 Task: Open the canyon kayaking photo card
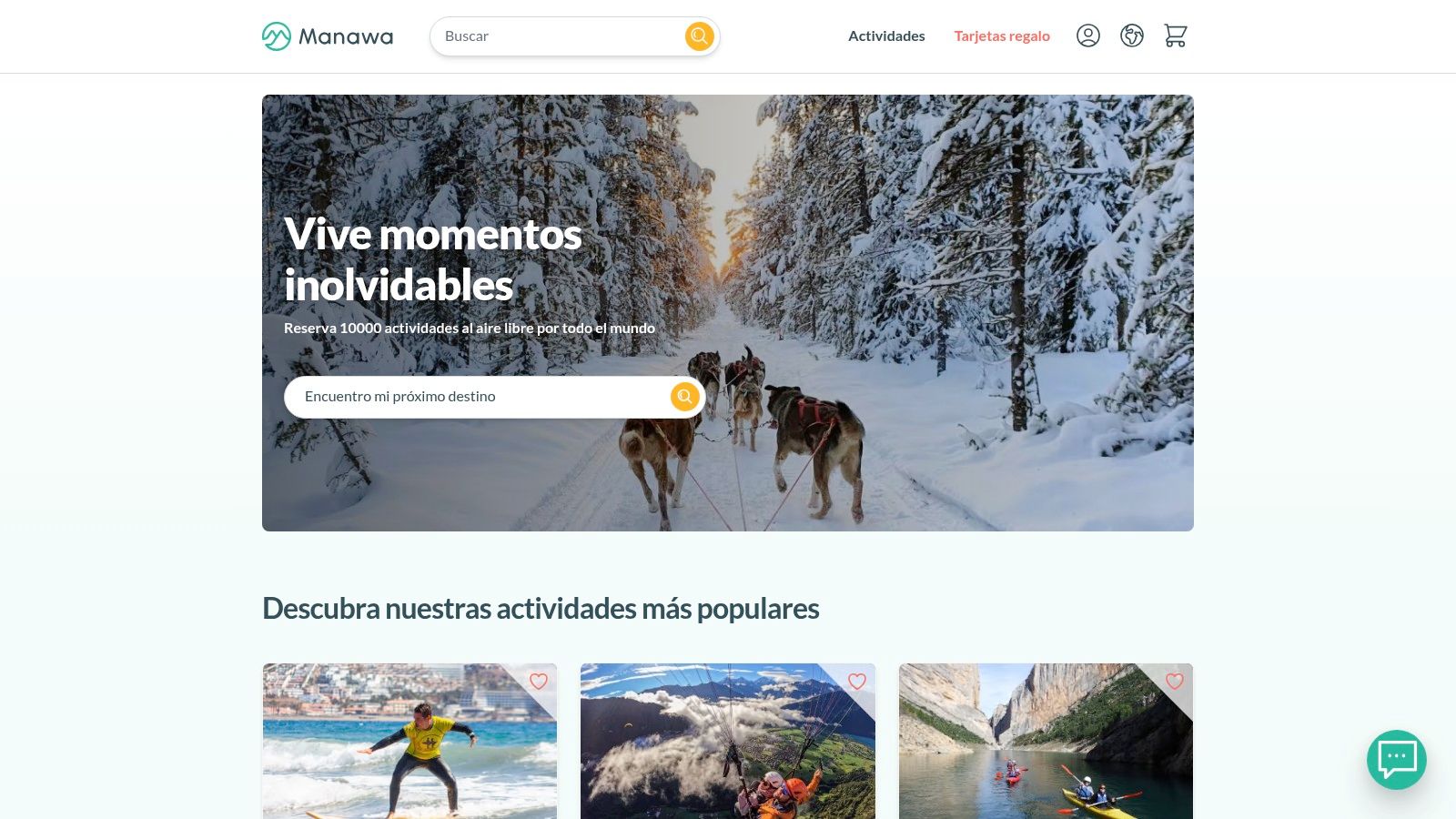pyautogui.click(x=1046, y=741)
